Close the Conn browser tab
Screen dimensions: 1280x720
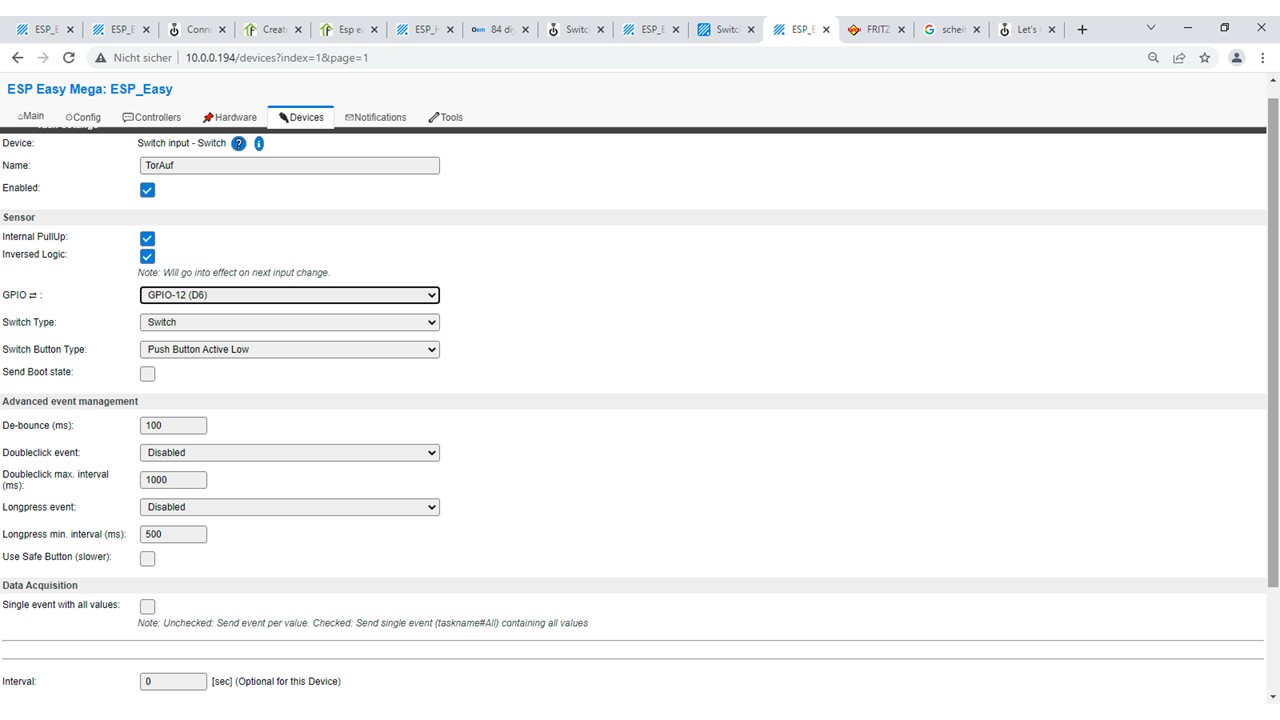click(x=222, y=30)
